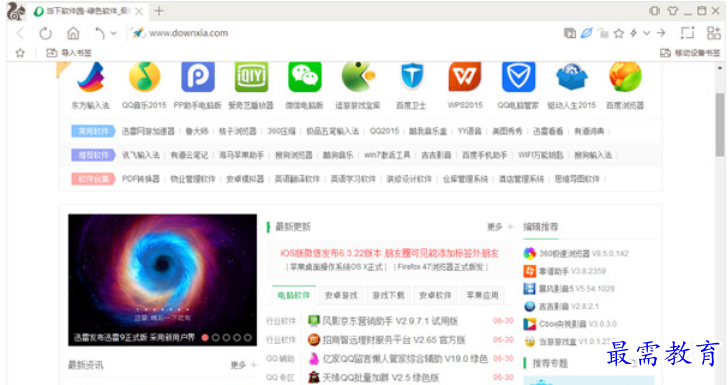This screenshot has width=728, height=385.
Task: Bookmark this page with star icon in address bar
Action: [618, 33]
